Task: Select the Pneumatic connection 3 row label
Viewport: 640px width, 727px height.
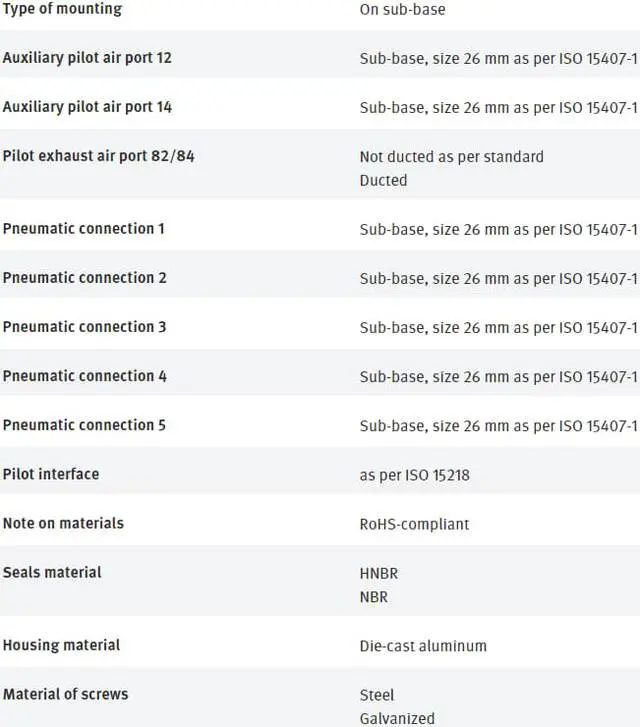Action: pyautogui.click(x=84, y=327)
